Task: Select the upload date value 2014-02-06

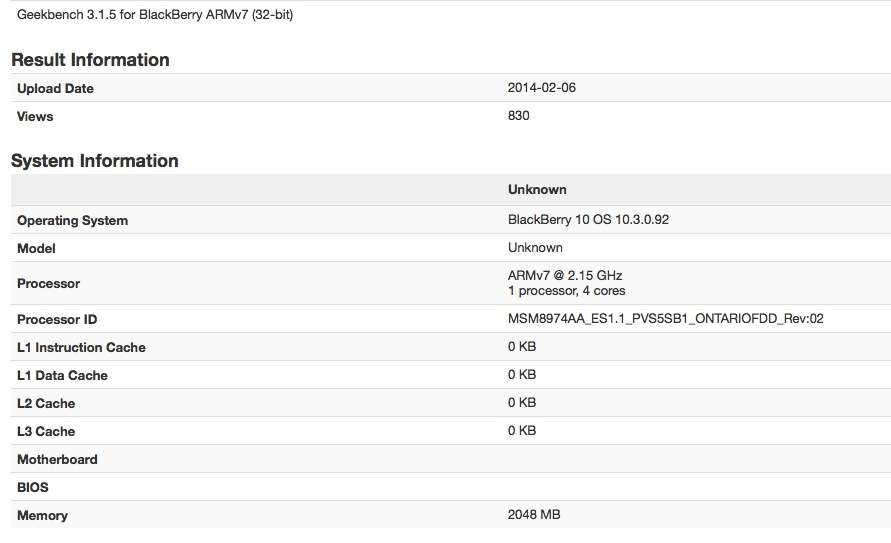Action: [x=542, y=87]
